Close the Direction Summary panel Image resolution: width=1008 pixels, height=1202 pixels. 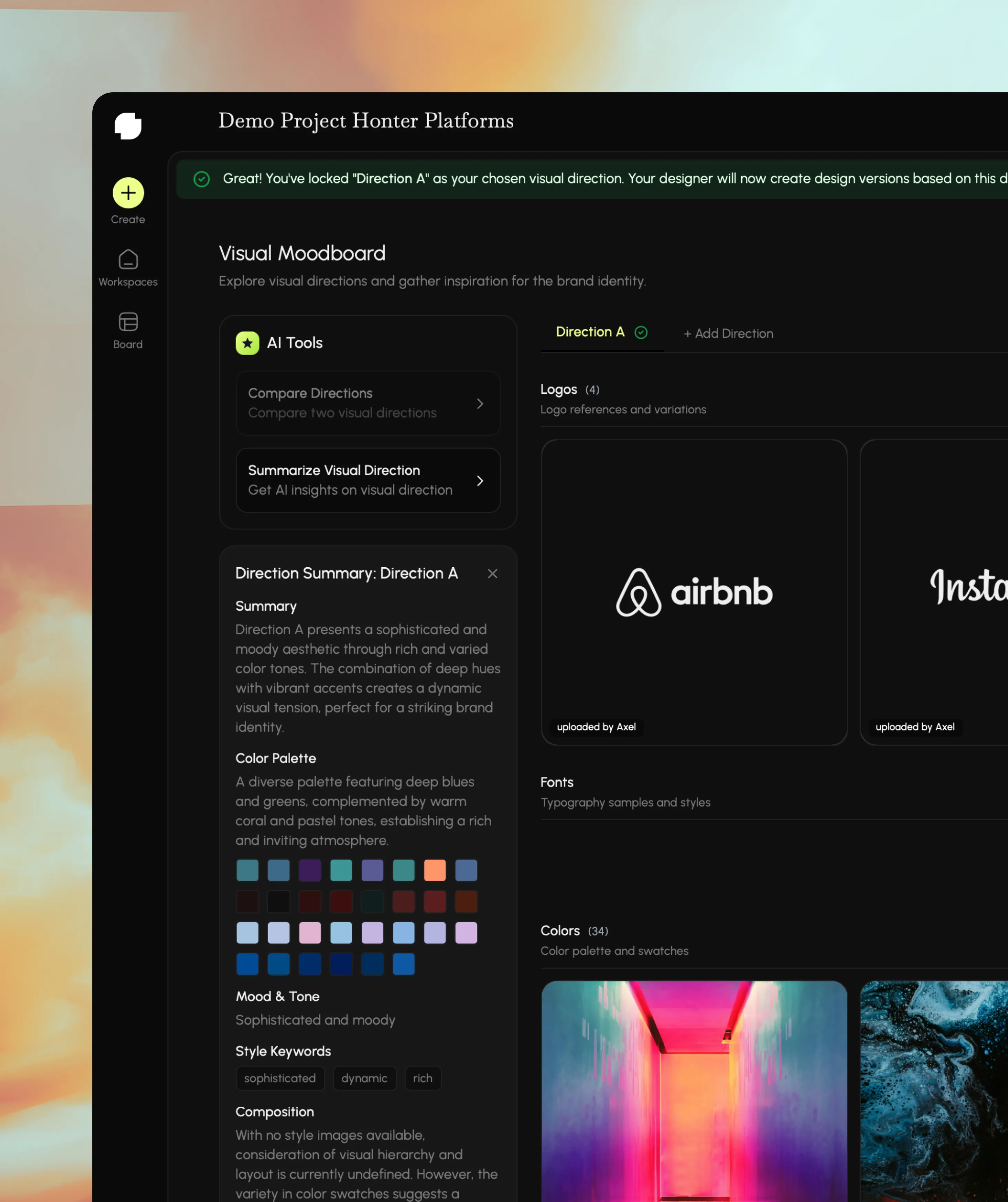[x=492, y=573]
